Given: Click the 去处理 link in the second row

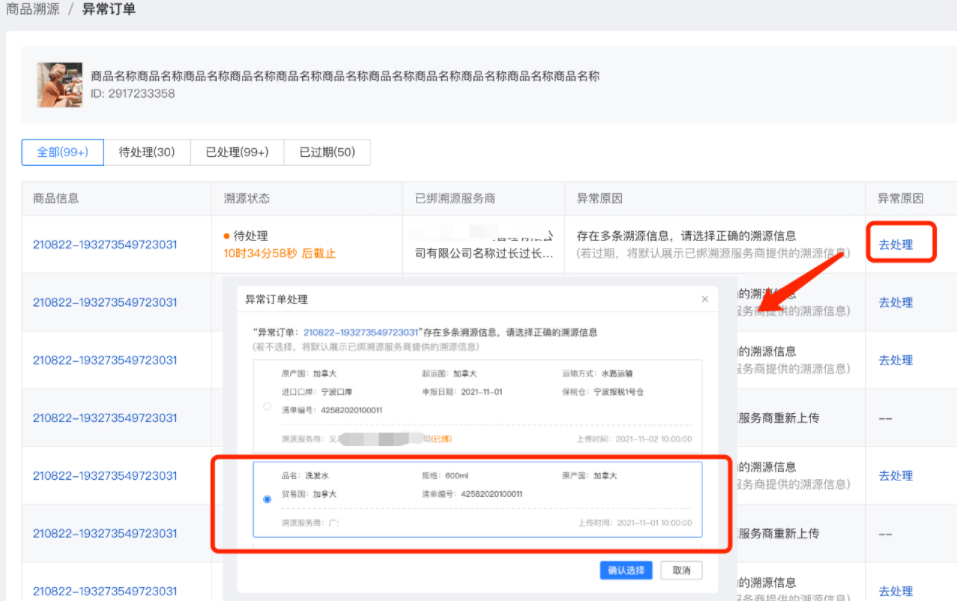Looking at the screenshot, I should pos(895,302).
